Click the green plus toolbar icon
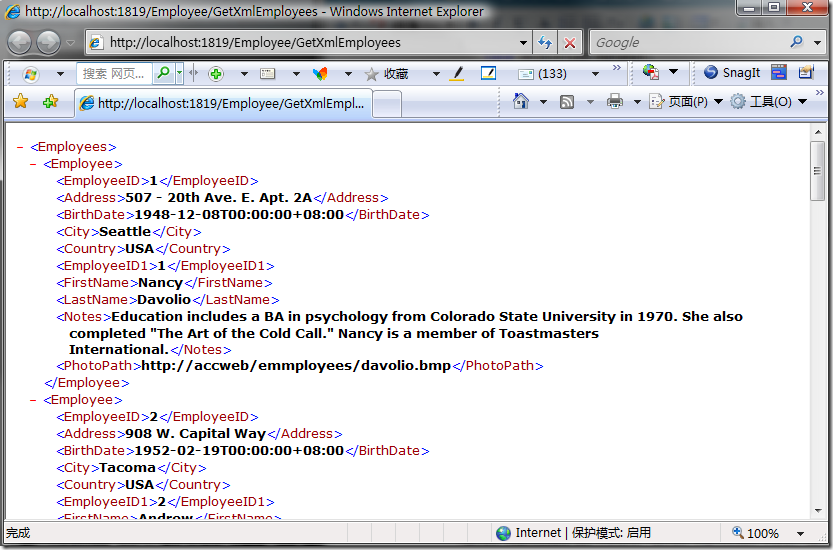This screenshot has height=550, width=833. pyautogui.click(x=216, y=74)
